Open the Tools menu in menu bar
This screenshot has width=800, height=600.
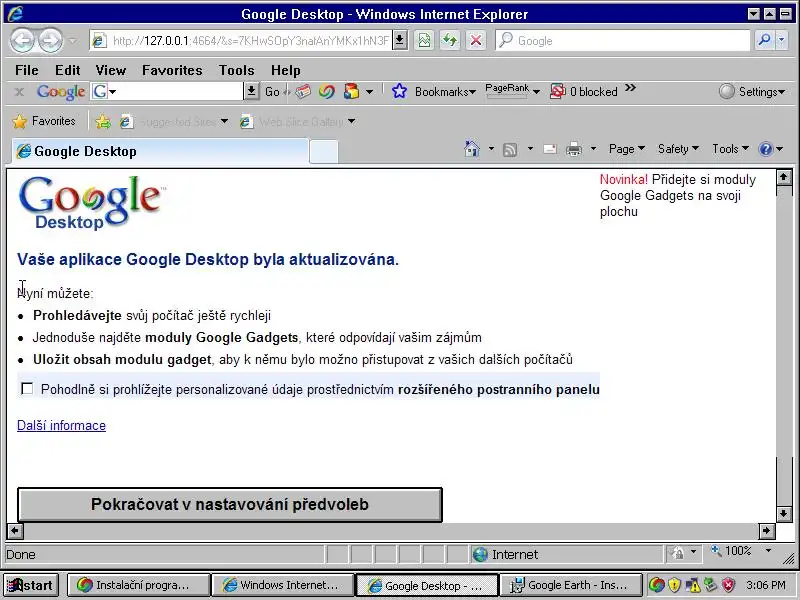pos(236,70)
